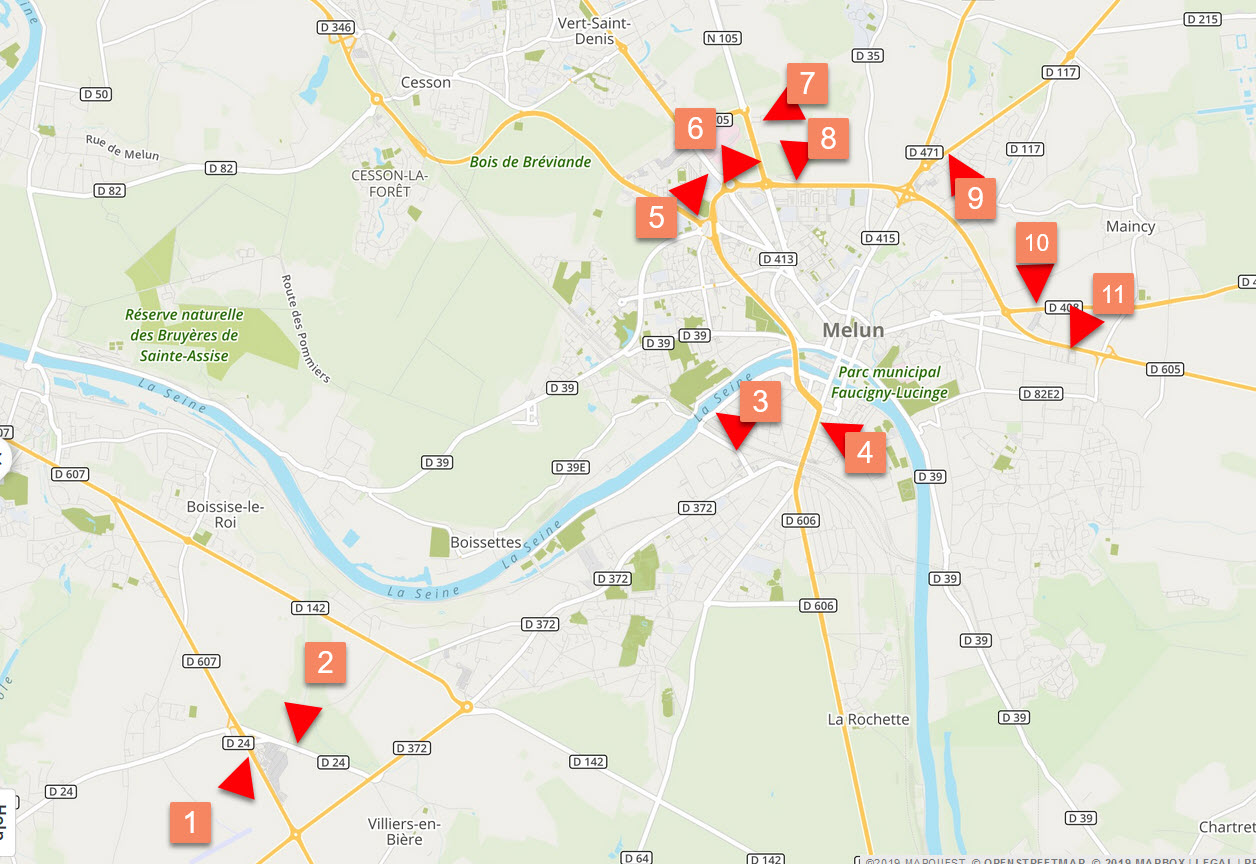The image size is (1256, 864).
Task: Click orange marker number 9
Action: coord(975,198)
